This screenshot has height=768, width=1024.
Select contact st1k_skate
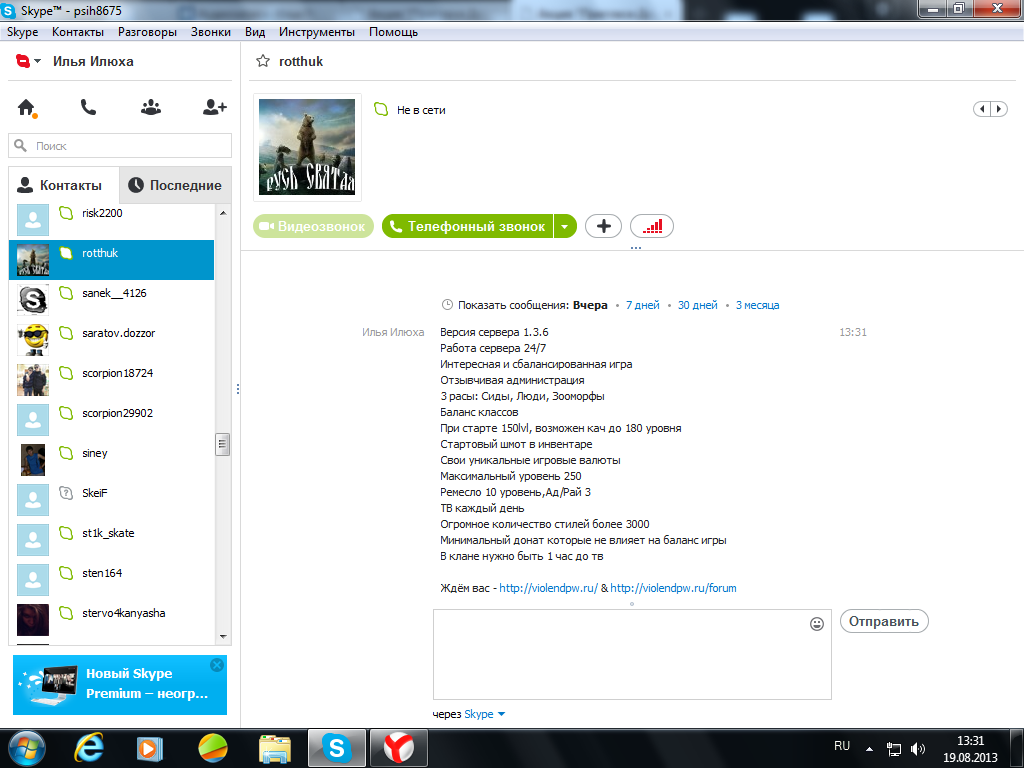[112, 540]
